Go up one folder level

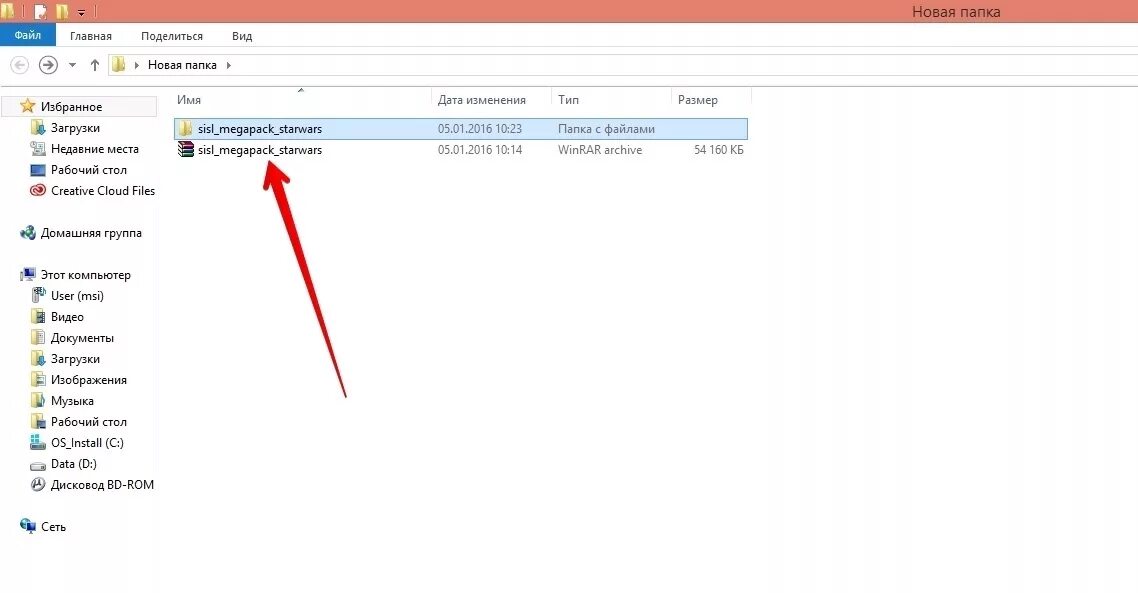94,65
